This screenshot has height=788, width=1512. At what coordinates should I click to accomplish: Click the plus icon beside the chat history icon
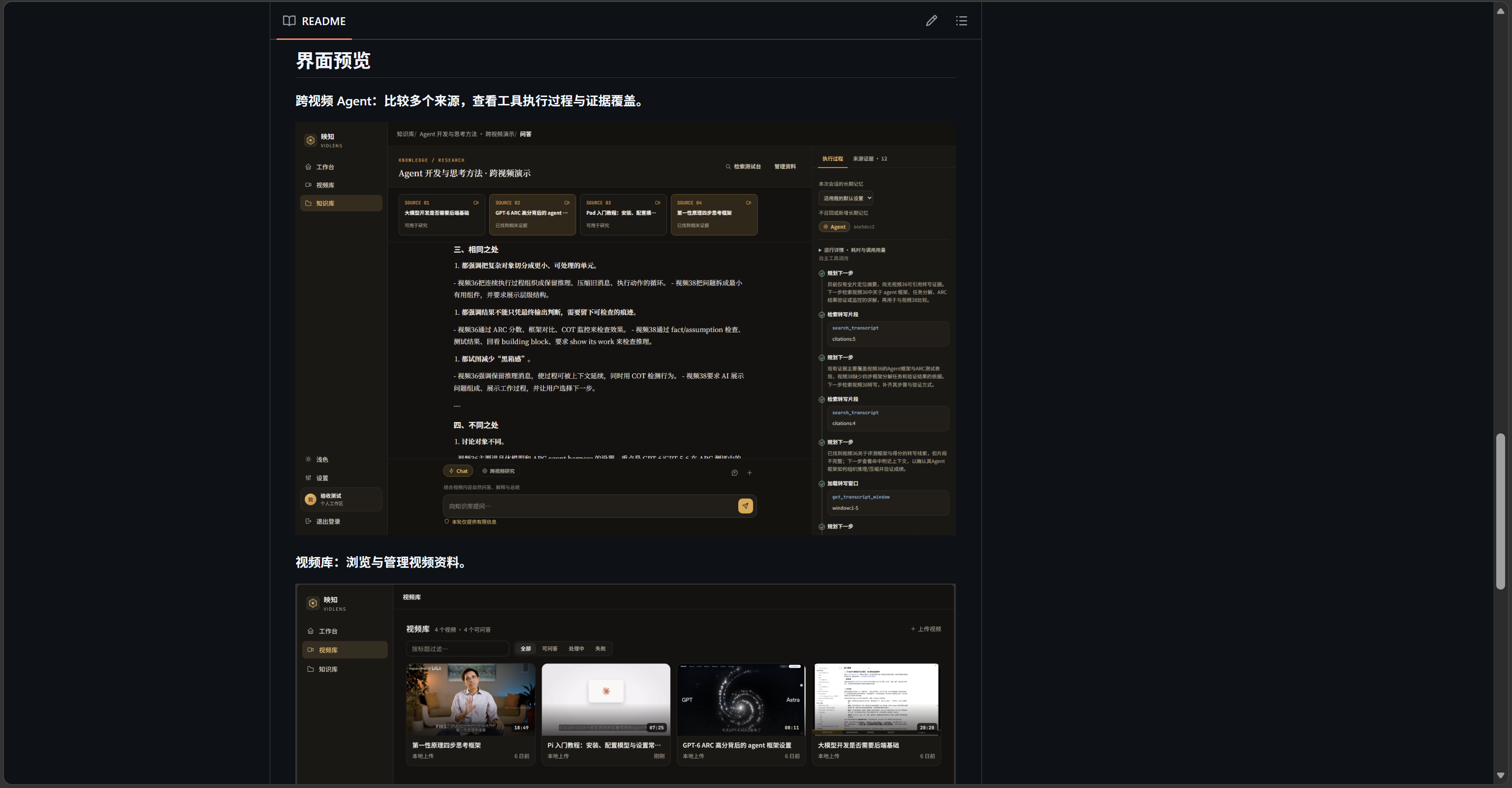click(x=750, y=473)
